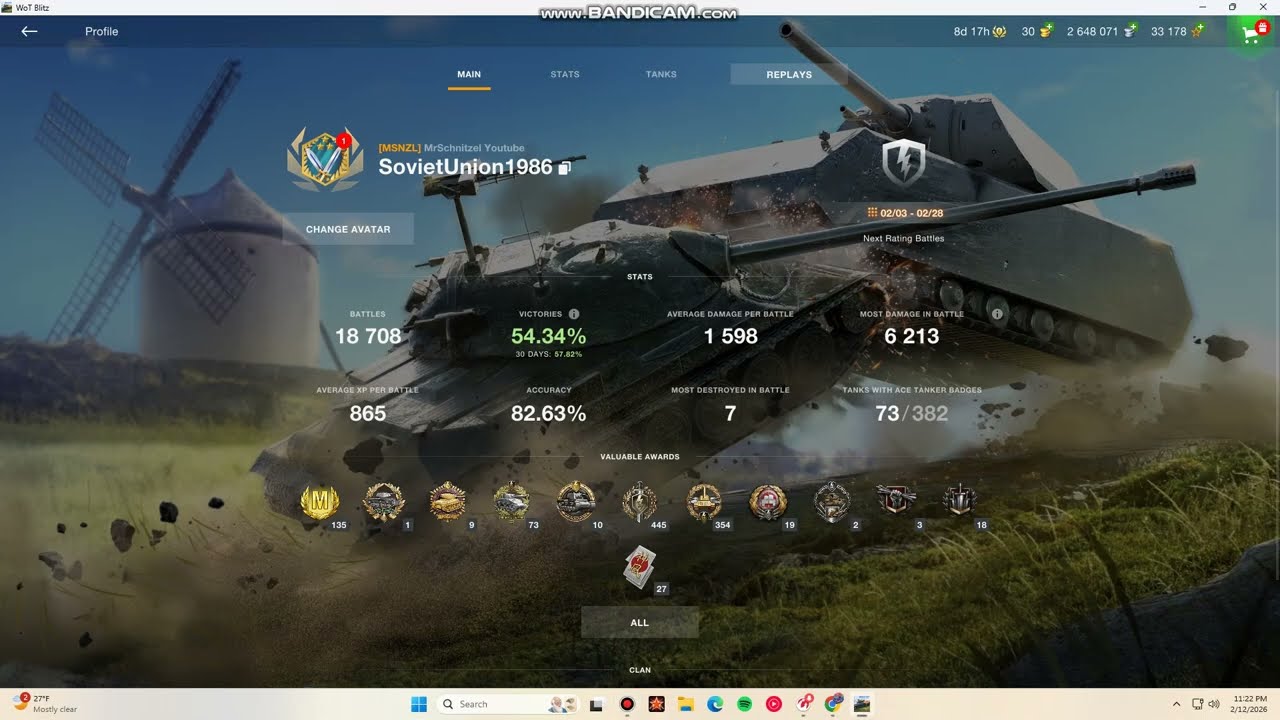
Task: Open Microsoft Edge from the taskbar
Action: pos(715,704)
